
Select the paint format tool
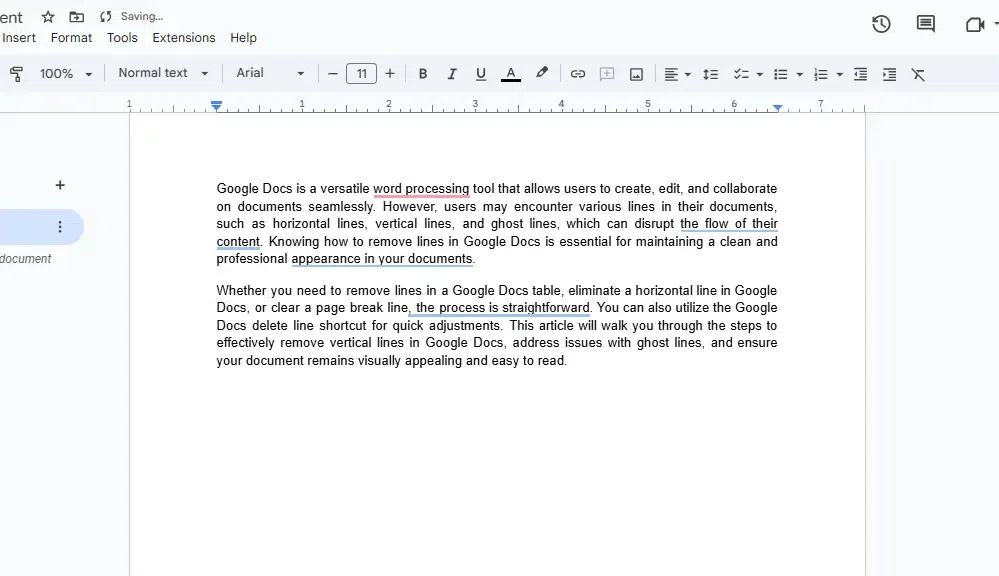coord(17,74)
